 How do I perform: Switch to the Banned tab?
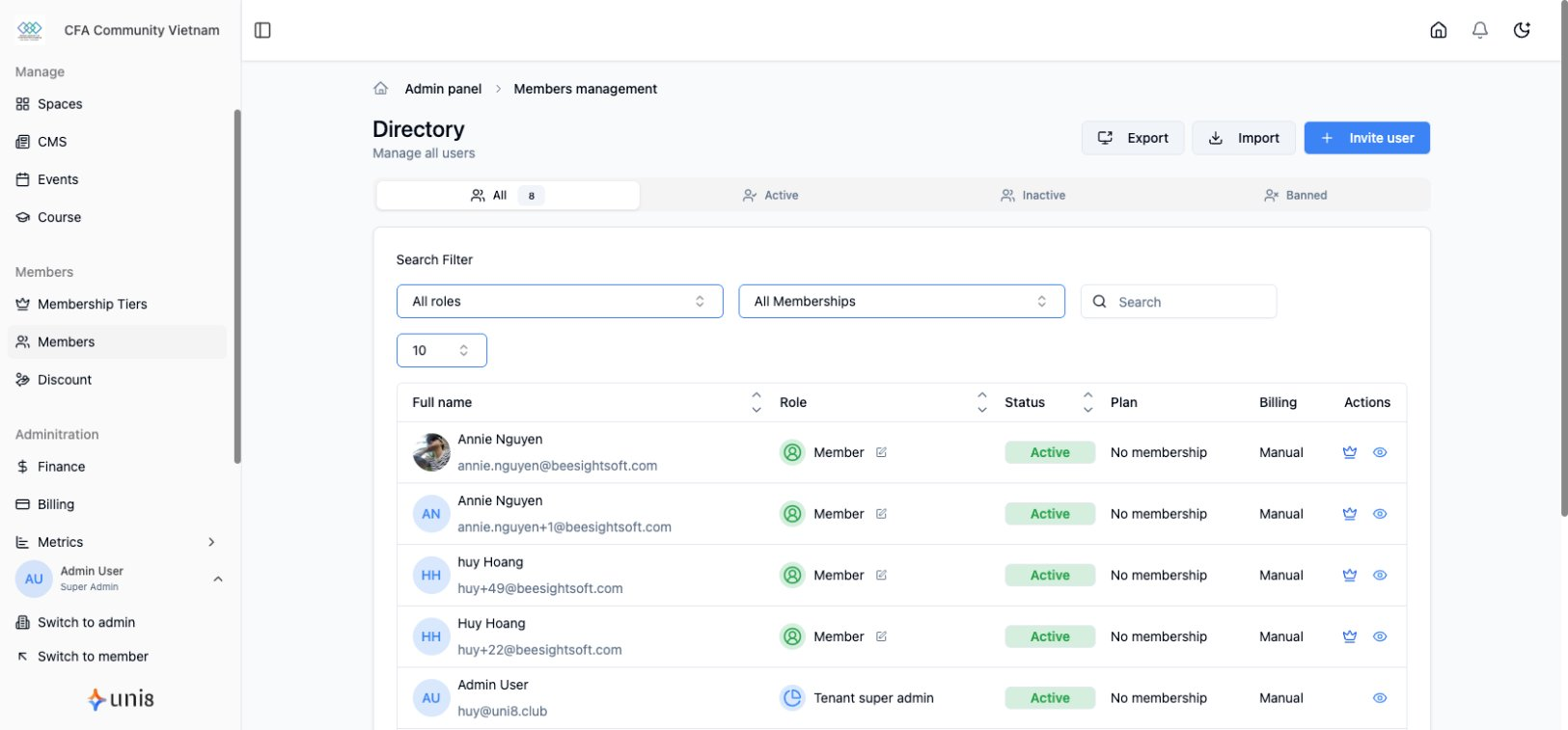tap(1295, 195)
